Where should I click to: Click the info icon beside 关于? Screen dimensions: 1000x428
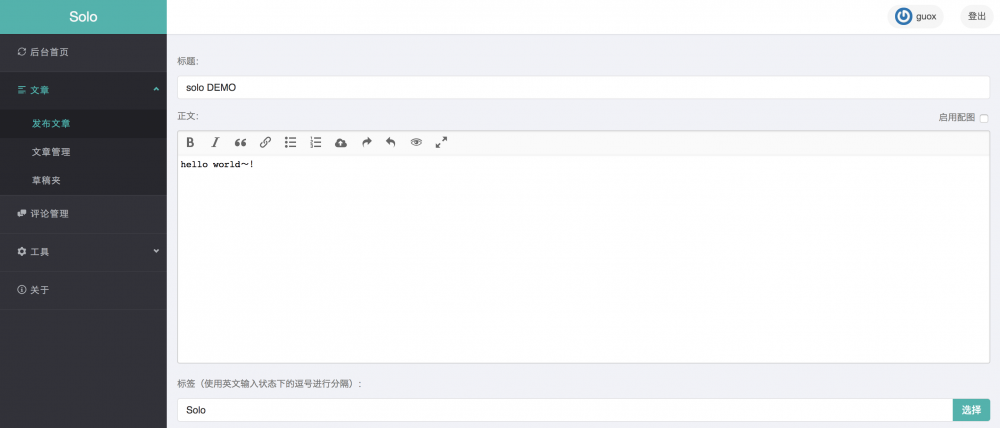coord(22,290)
